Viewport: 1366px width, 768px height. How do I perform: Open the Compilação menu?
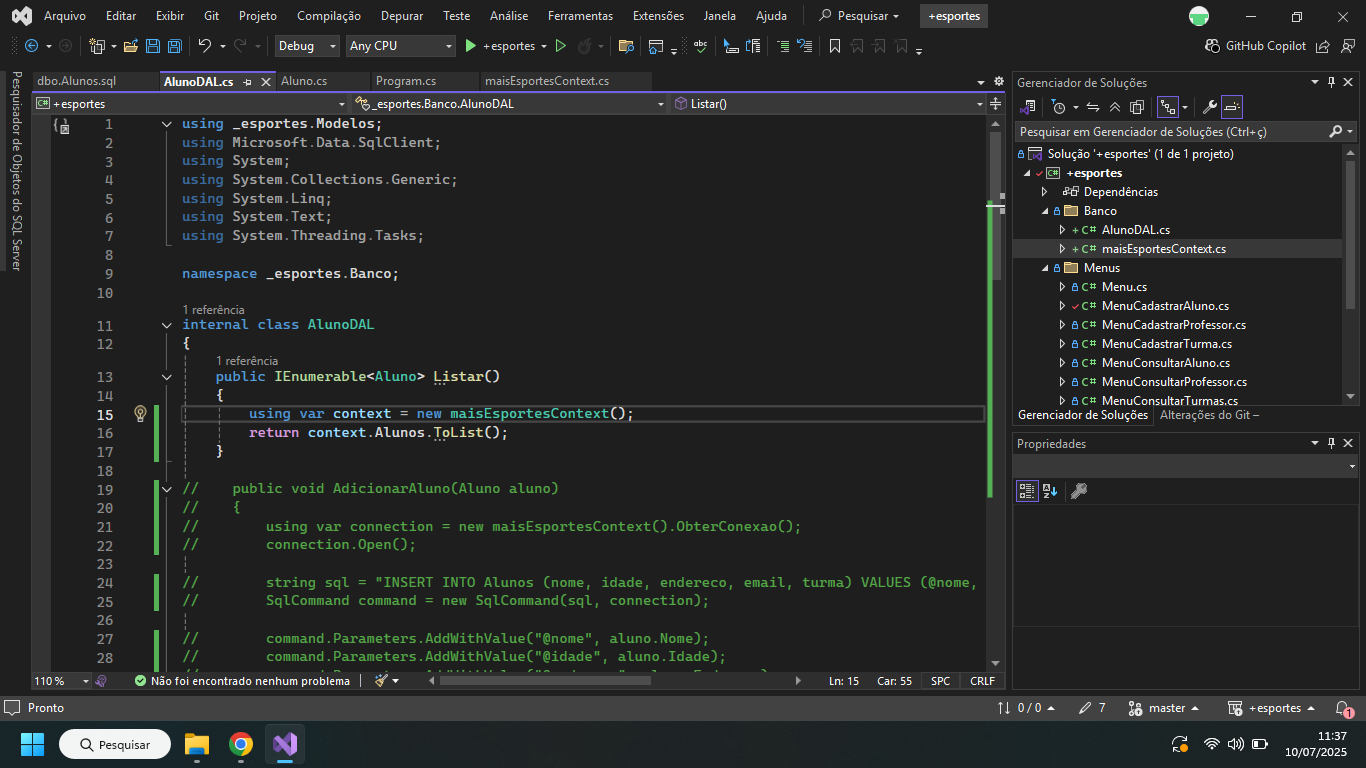(x=329, y=16)
